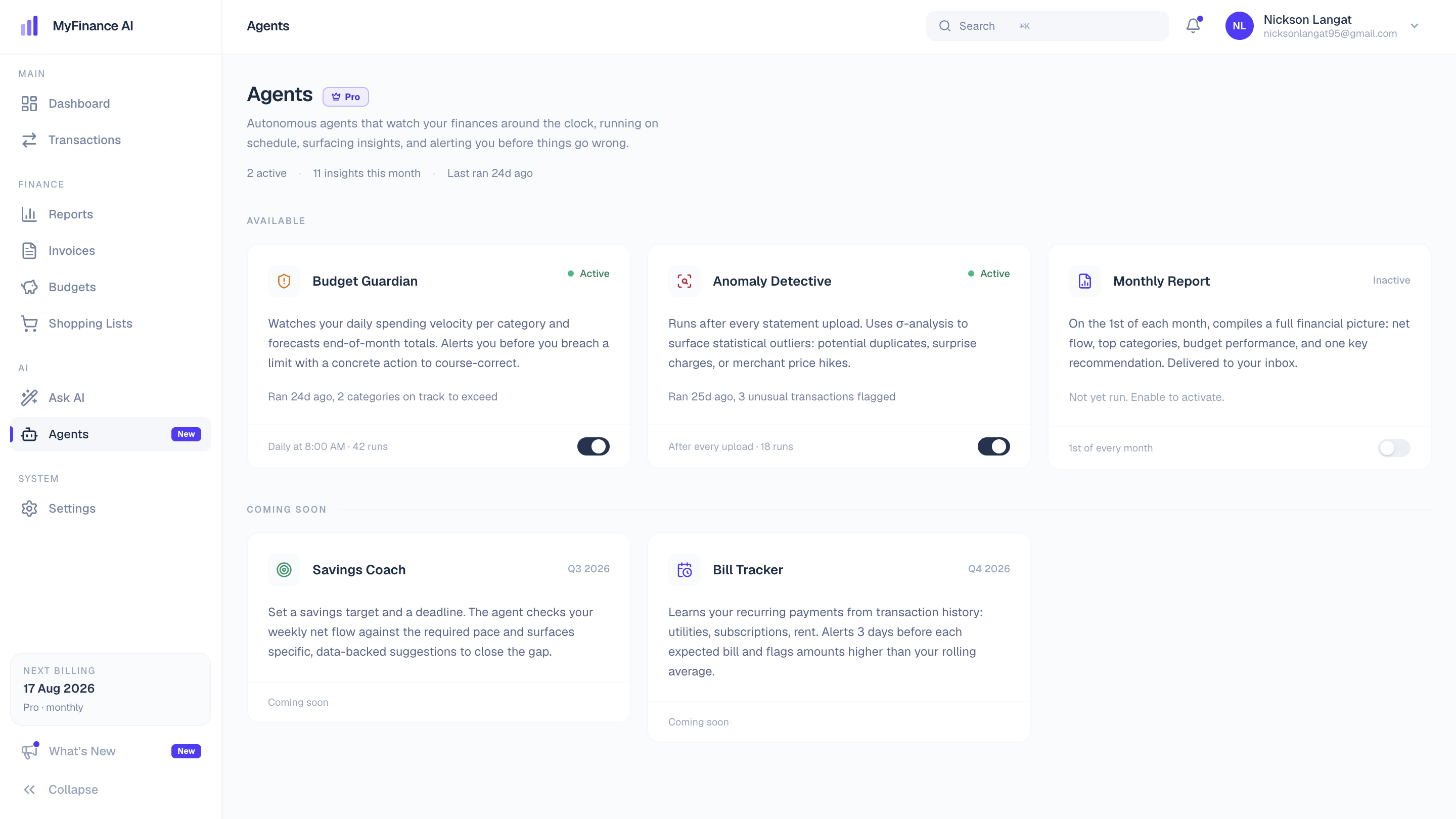This screenshot has width=1456, height=819.
Task: Open Dashboard grid icon in sidebar
Action: 29,104
